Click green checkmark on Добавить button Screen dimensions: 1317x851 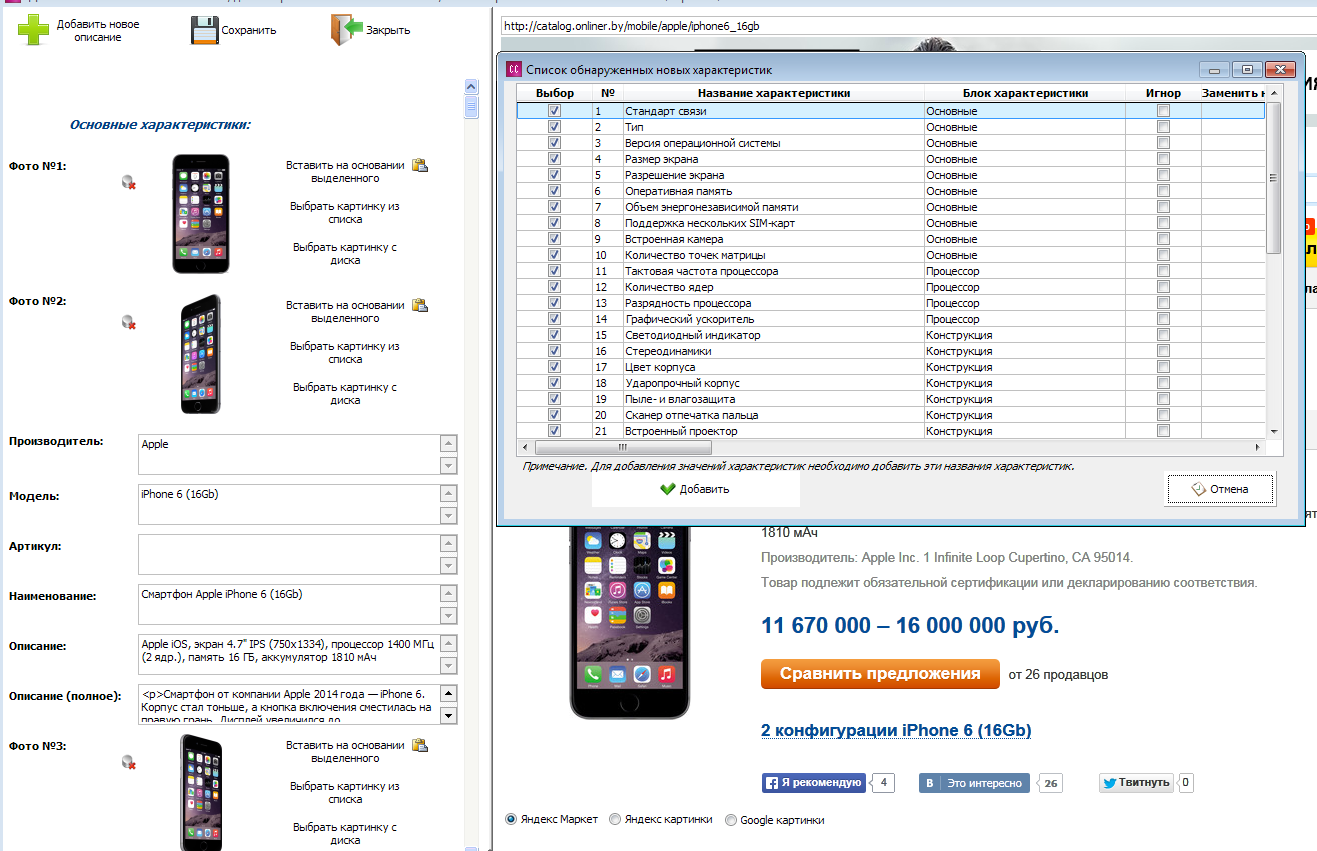pyautogui.click(x=668, y=489)
